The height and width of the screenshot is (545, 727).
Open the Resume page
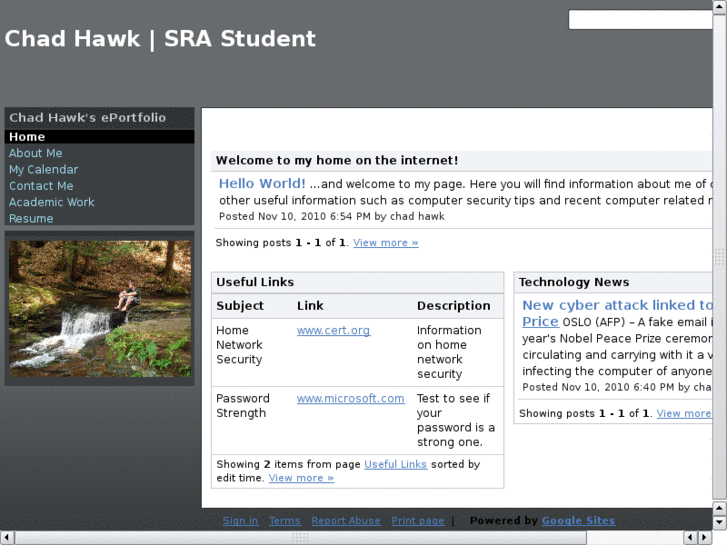tap(31, 218)
